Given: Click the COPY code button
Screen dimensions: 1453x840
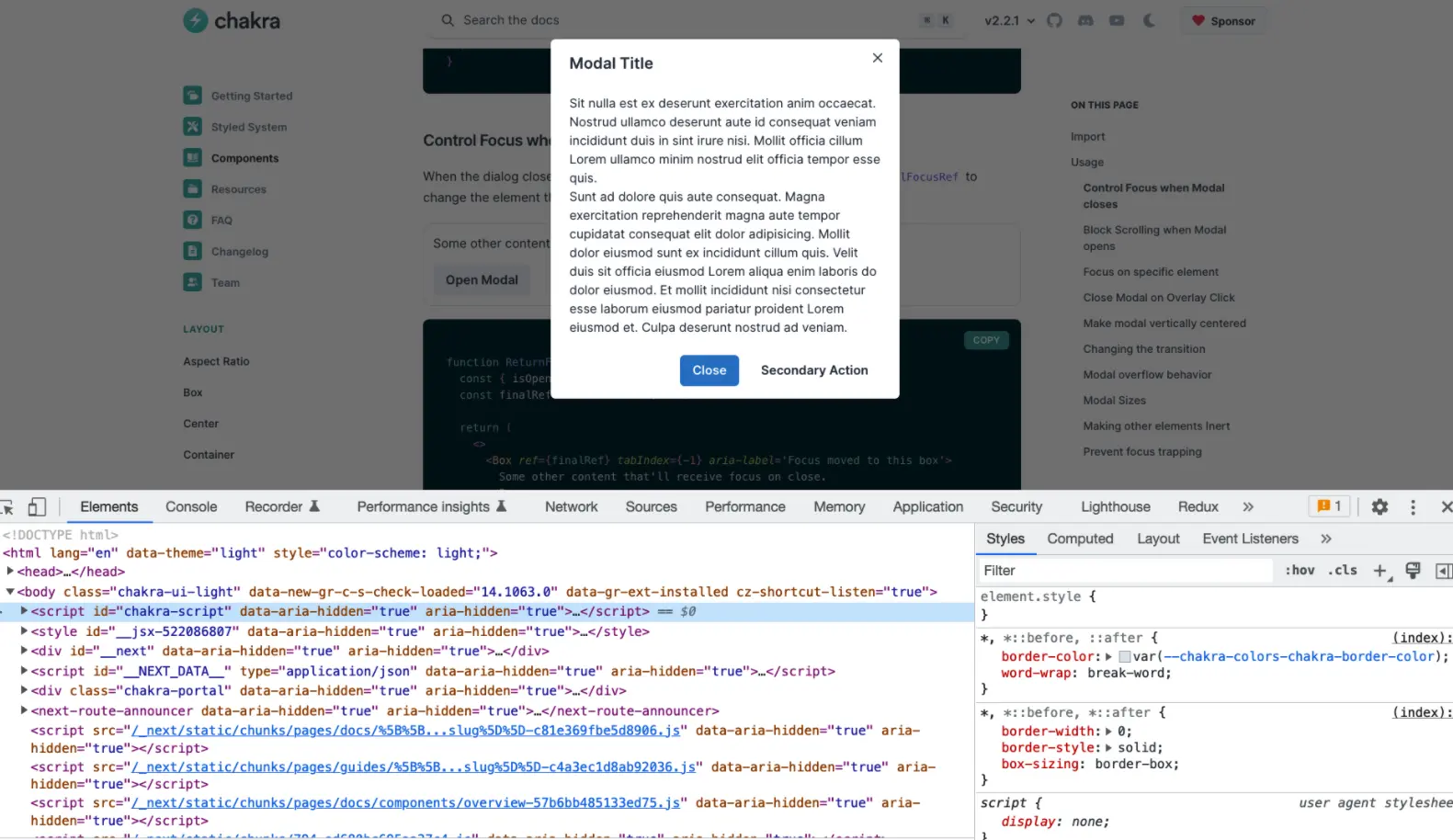Looking at the screenshot, I should coord(986,340).
